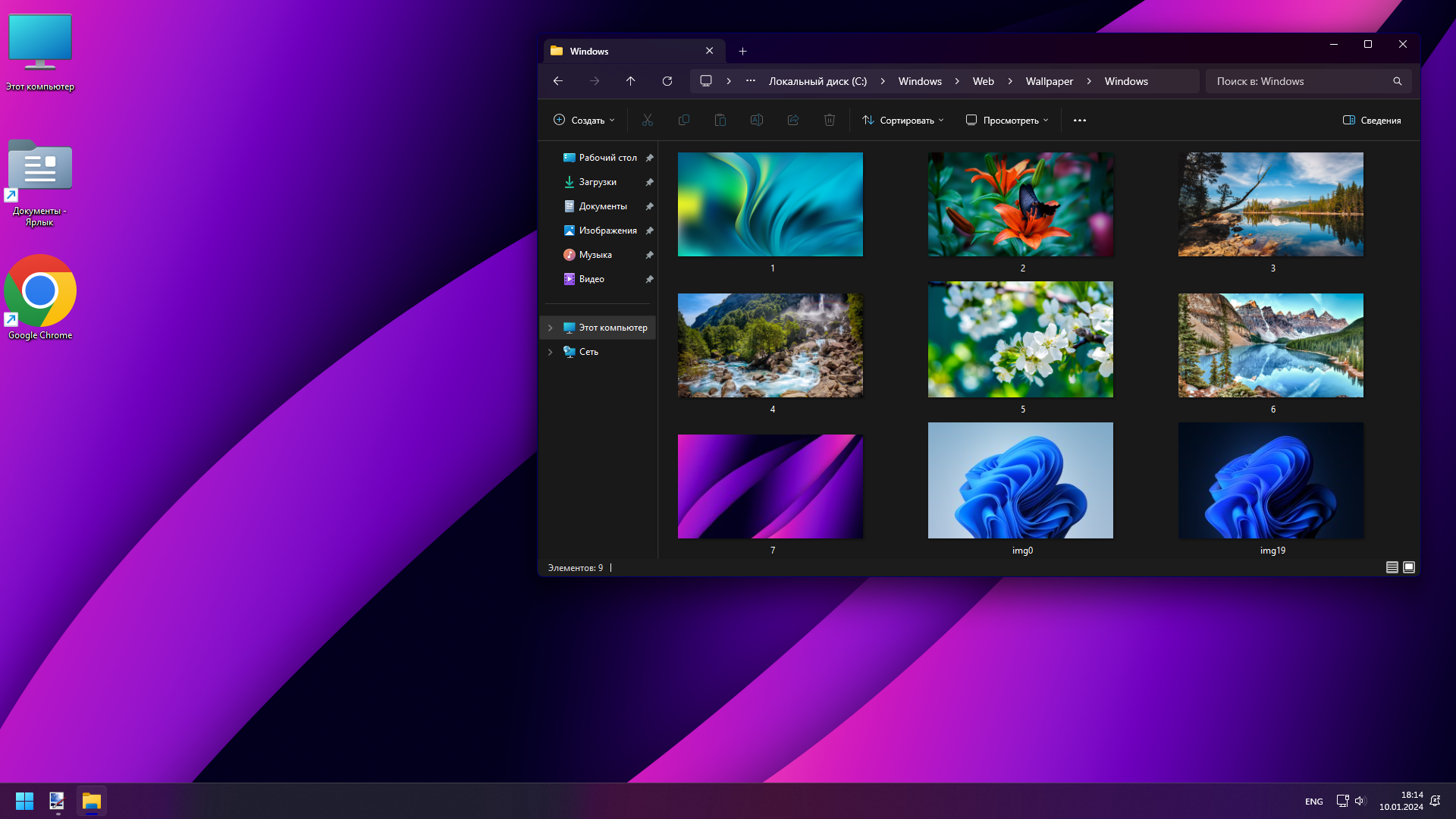Open new tab with plus icon

point(743,52)
